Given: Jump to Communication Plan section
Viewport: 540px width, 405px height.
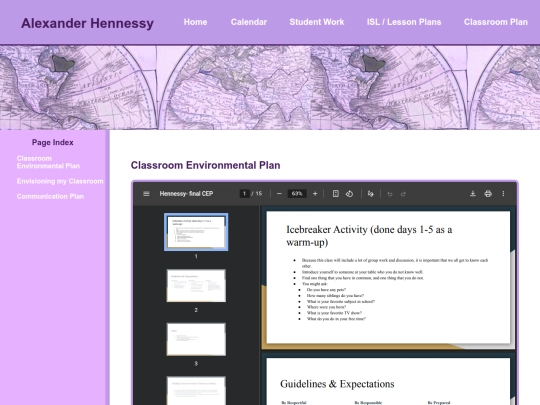Looking at the screenshot, I should click(x=50, y=196).
